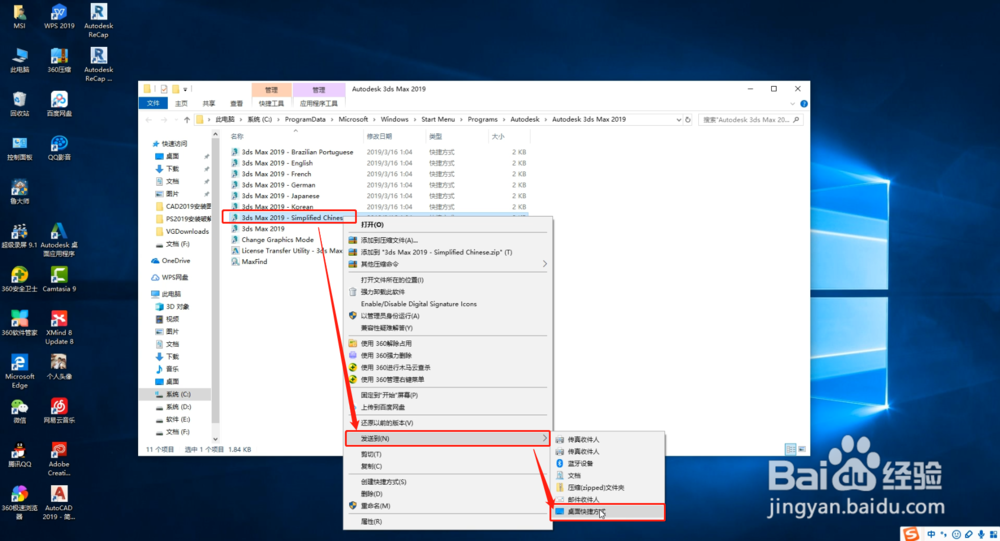Collapse the ribbon expand chevron

click(793, 104)
